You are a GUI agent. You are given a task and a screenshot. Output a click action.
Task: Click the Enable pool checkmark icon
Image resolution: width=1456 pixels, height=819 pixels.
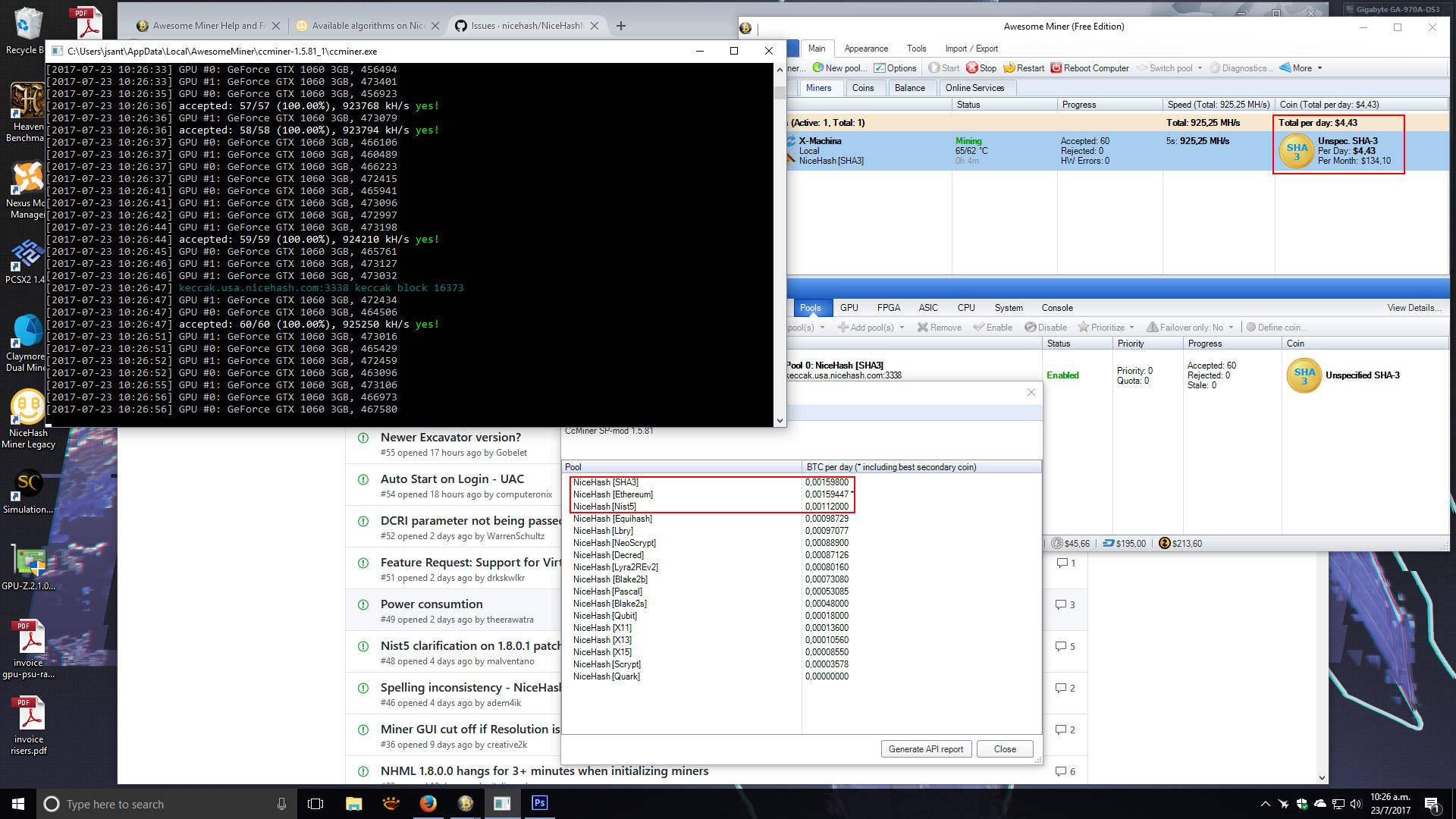(979, 328)
